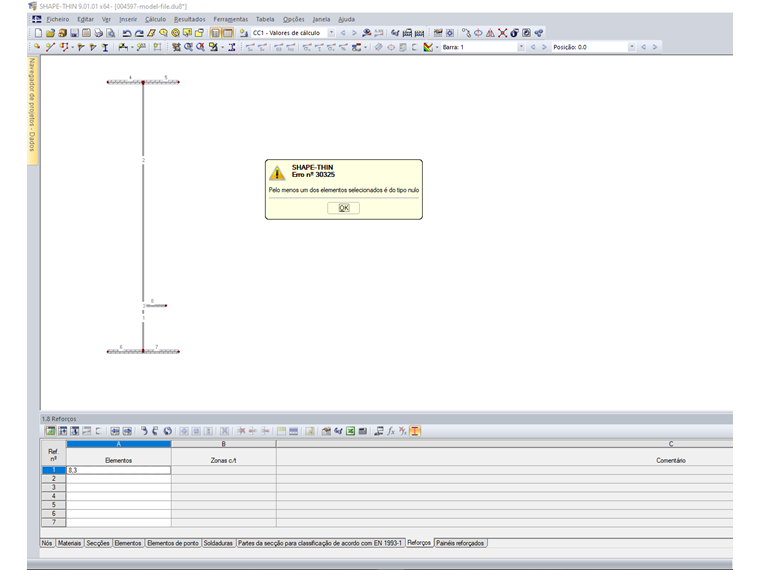760x570 pixels.
Task: Go to next position arrow after Posição field
Action: 654,47
